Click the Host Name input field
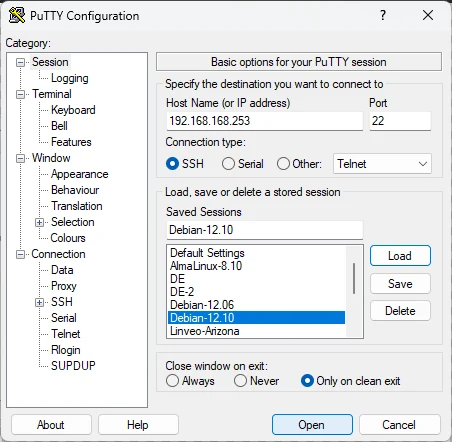 265,121
